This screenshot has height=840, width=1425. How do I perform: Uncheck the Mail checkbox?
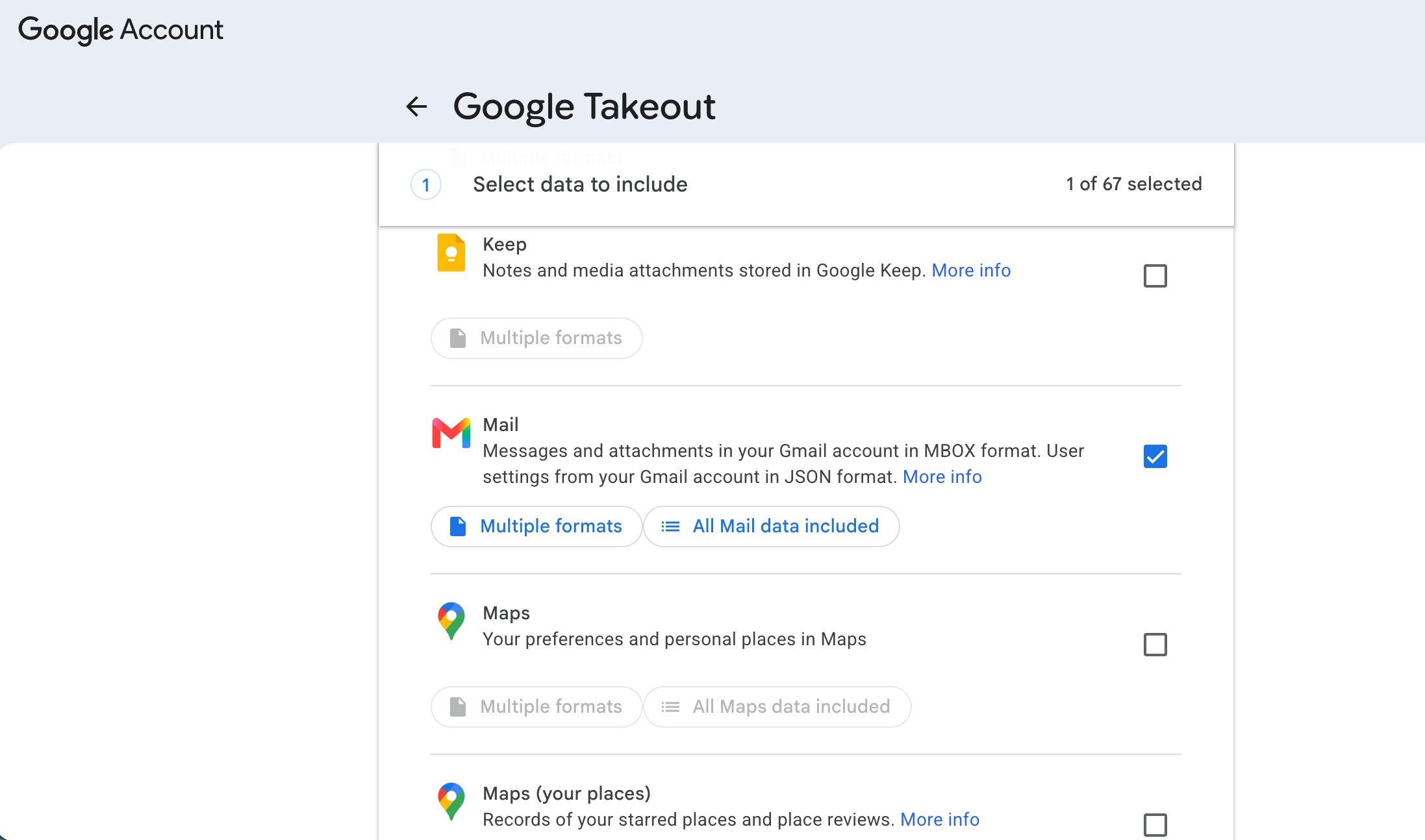click(1155, 456)
